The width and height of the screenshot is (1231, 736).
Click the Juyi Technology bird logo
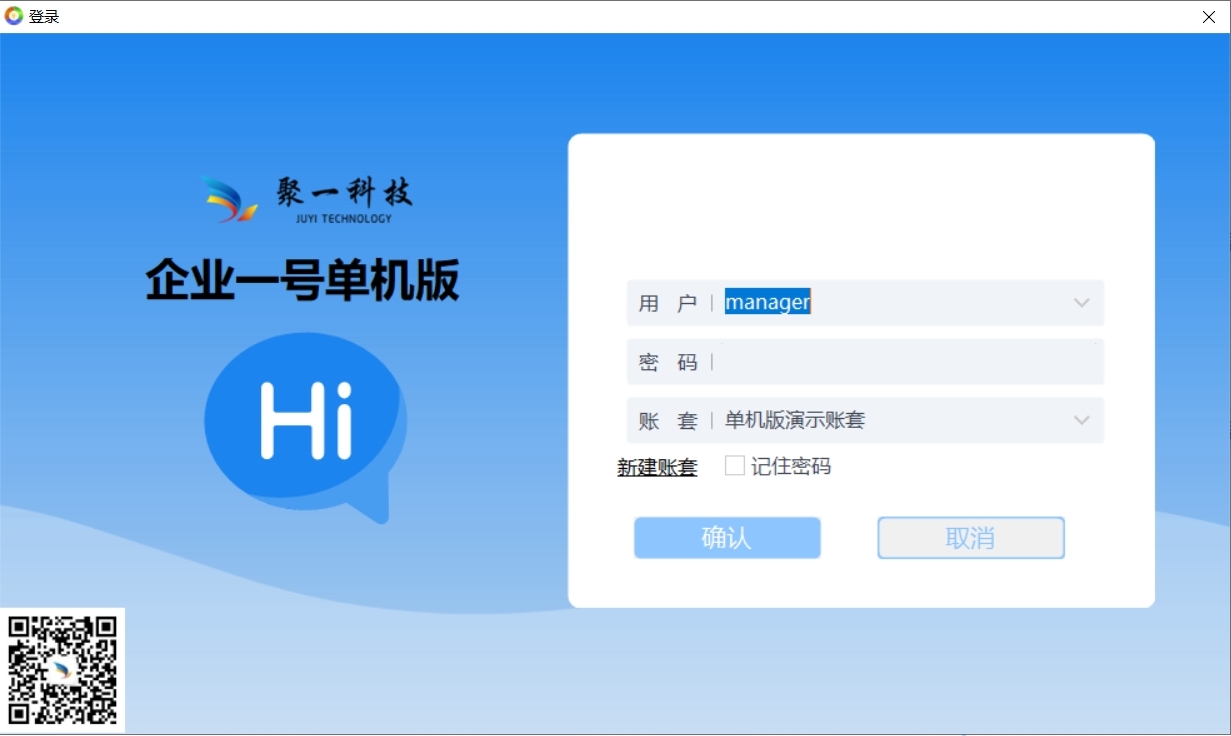click(x=231, y=199)
